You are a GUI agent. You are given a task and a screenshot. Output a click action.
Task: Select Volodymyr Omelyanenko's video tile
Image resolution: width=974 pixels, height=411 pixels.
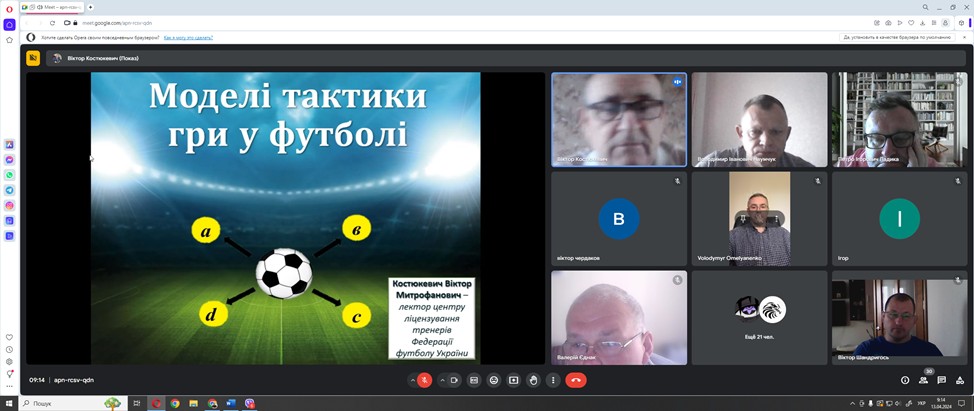click(760, 219)
